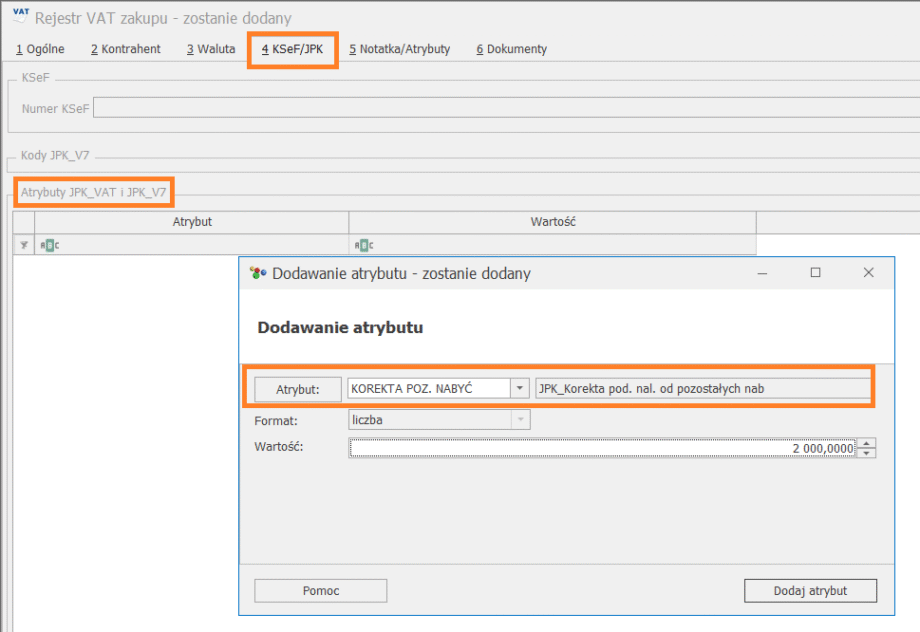Open the Wartość column text filter icon
This screenshot has height=632, width=920.
coord(364,245)
